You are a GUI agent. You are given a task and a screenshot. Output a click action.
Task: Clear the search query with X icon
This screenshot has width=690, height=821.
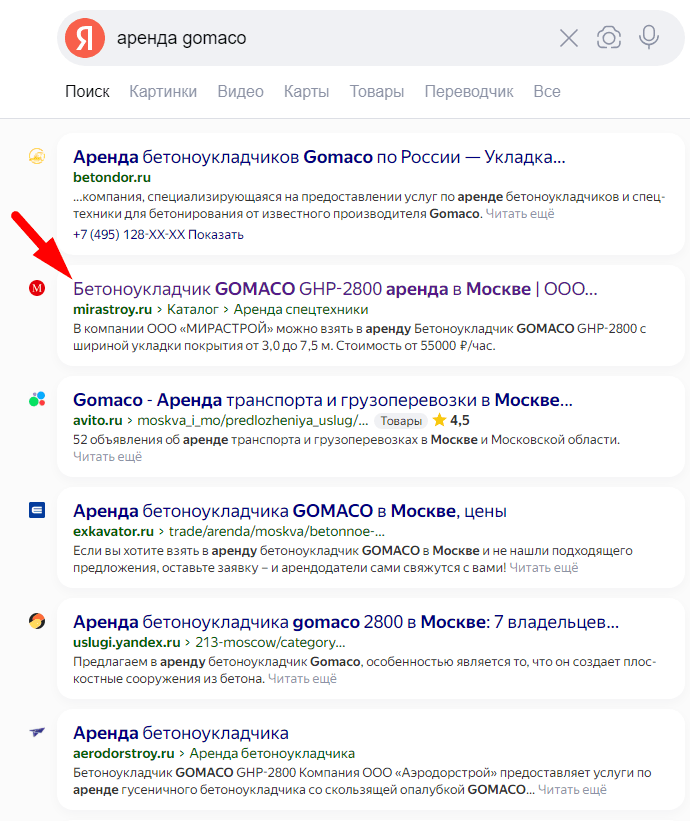569,38
